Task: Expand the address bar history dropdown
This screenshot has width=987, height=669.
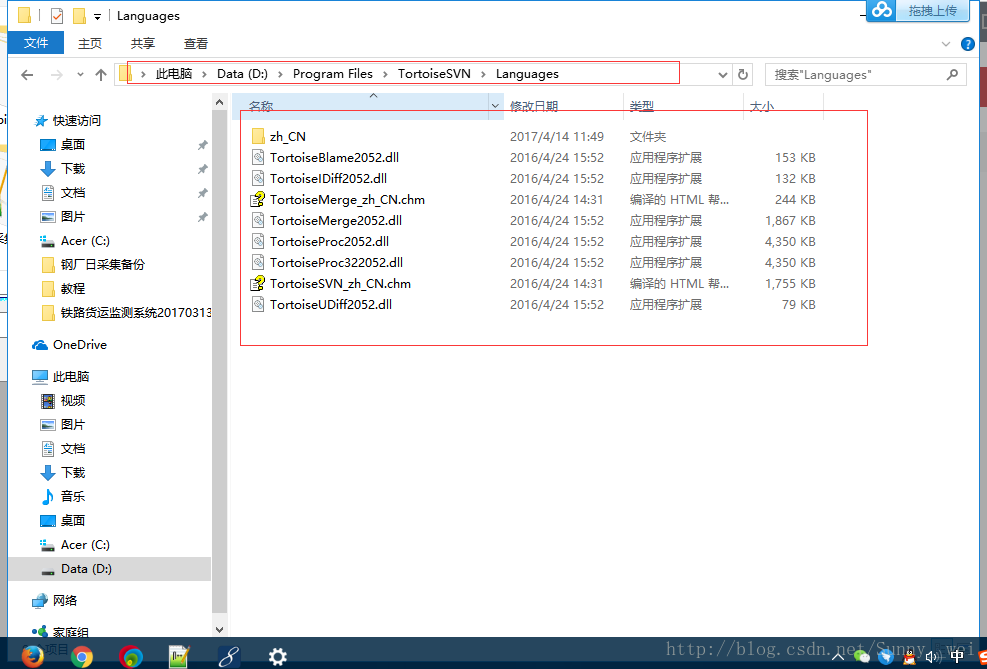Action: 723,75
